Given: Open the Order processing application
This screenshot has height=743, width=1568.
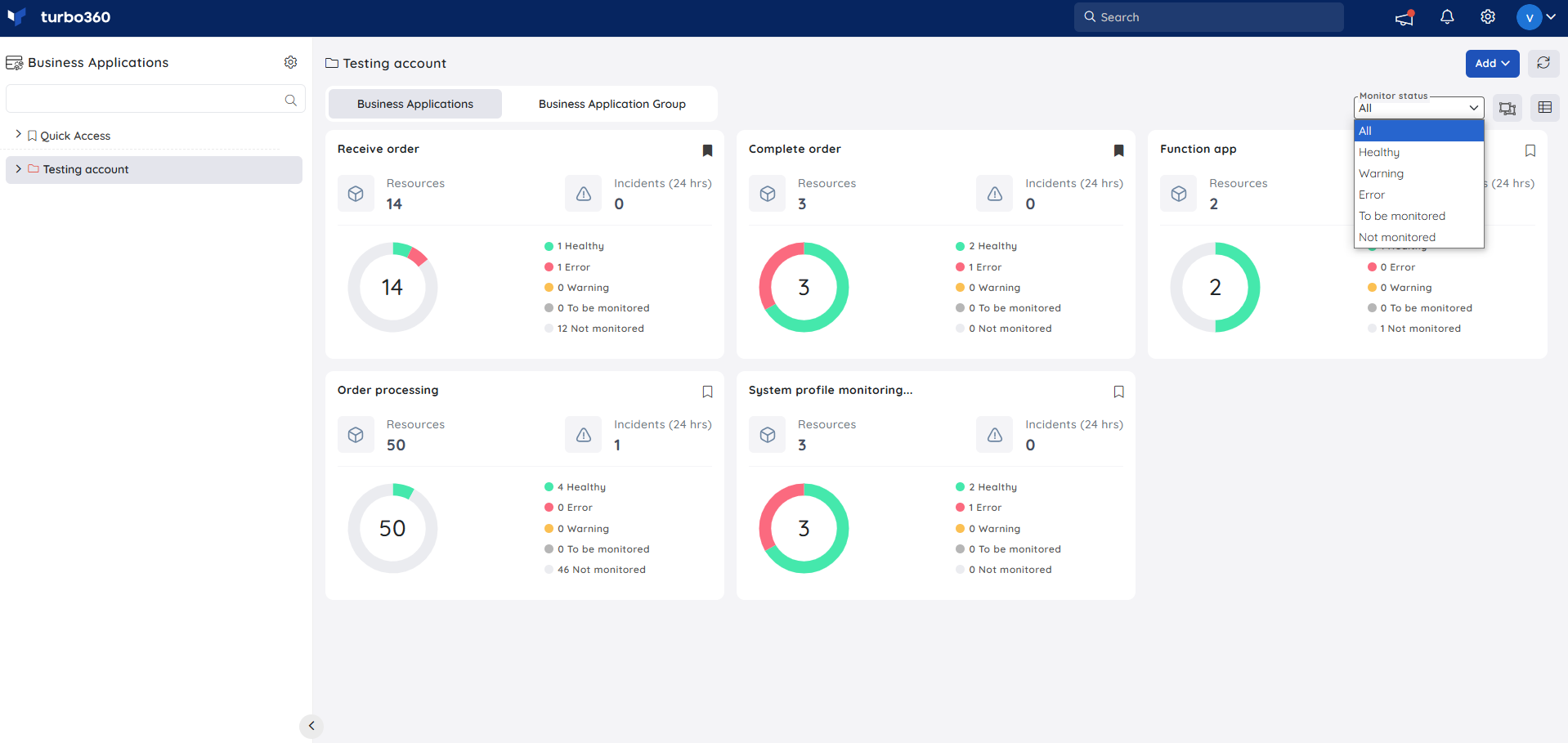Looking at the screenshot, I should [388, 390].
